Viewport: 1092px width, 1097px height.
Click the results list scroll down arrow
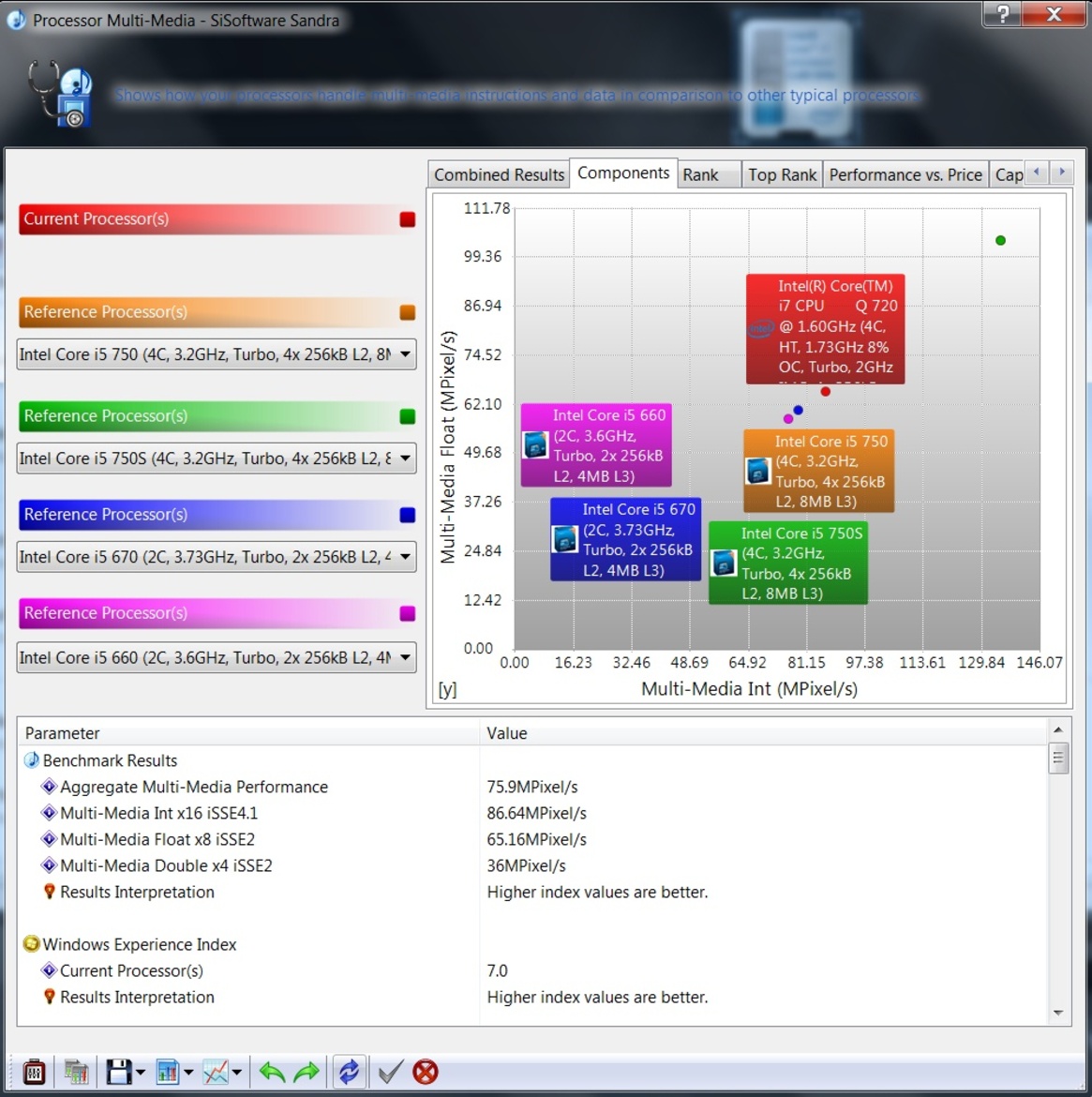pyautogui.click(x=1057, y=1013)
